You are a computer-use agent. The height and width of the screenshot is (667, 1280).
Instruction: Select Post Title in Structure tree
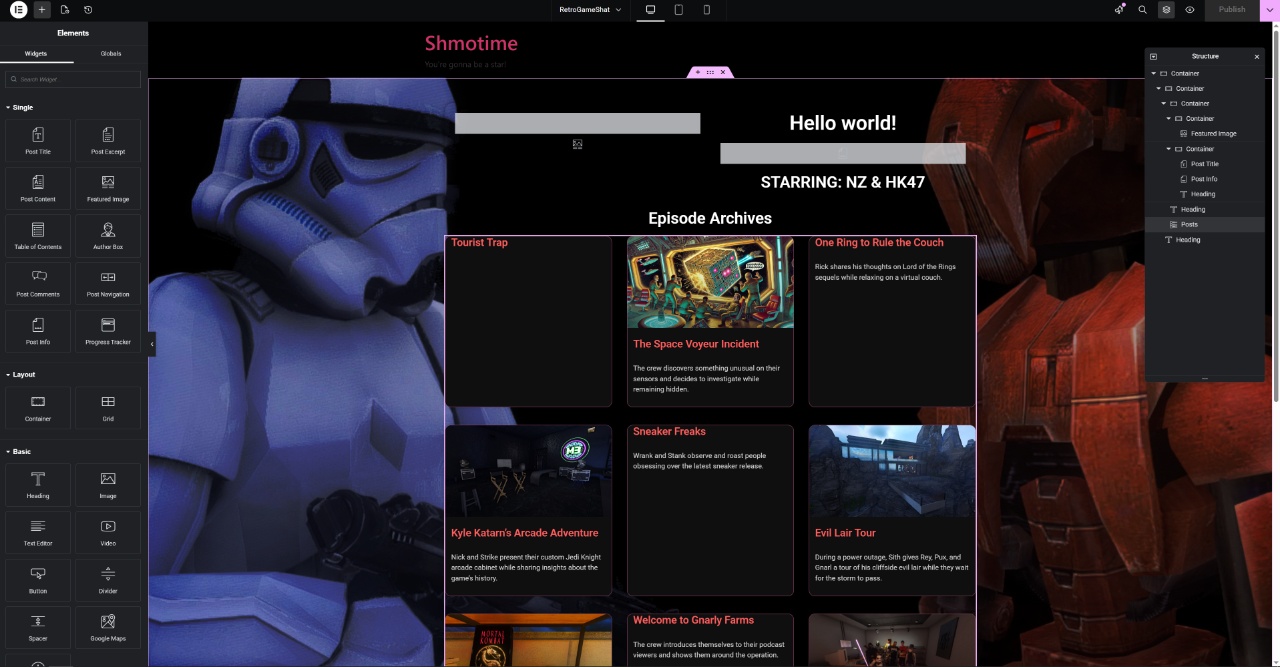[x=1204, y=164]
